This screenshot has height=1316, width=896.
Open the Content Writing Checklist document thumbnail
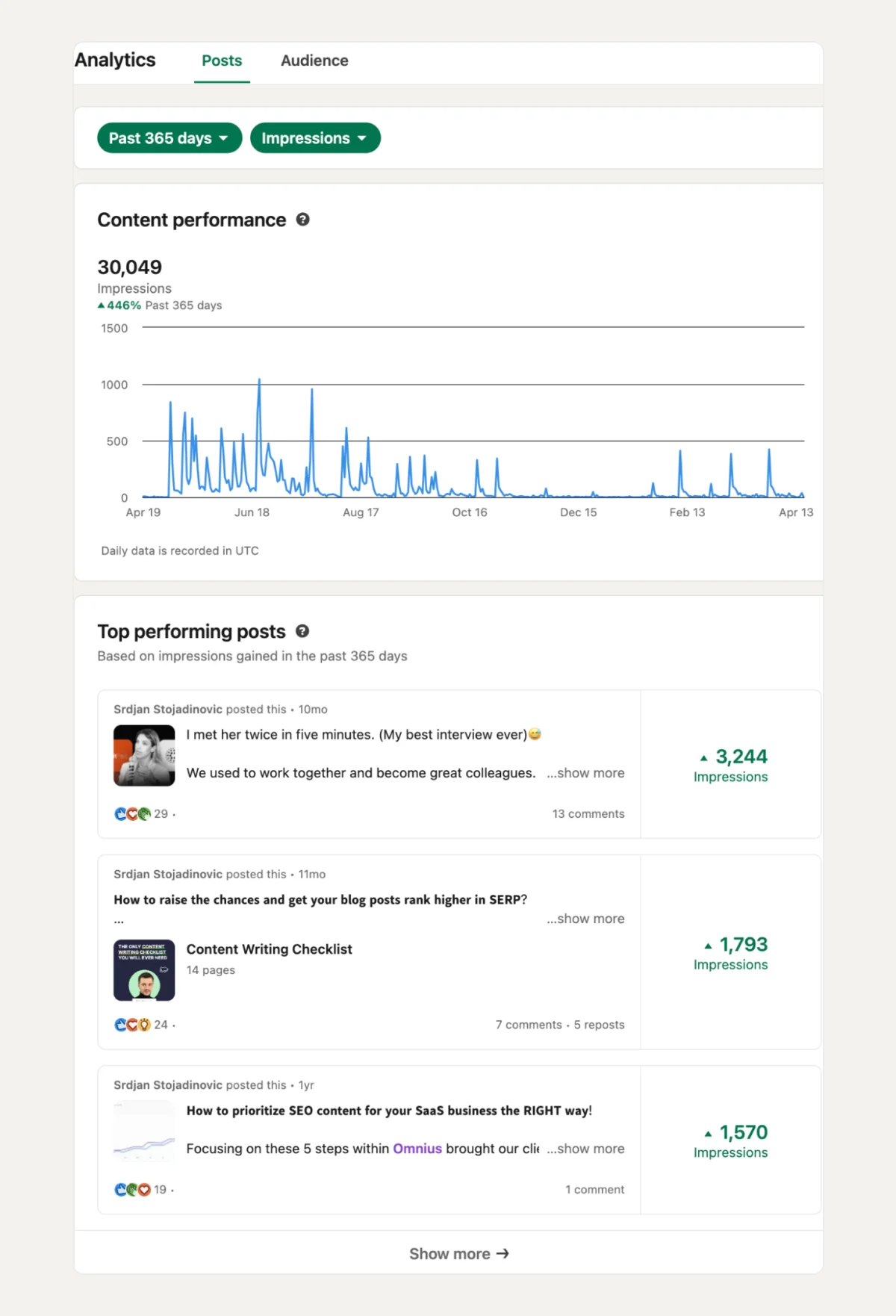[144, 969]
